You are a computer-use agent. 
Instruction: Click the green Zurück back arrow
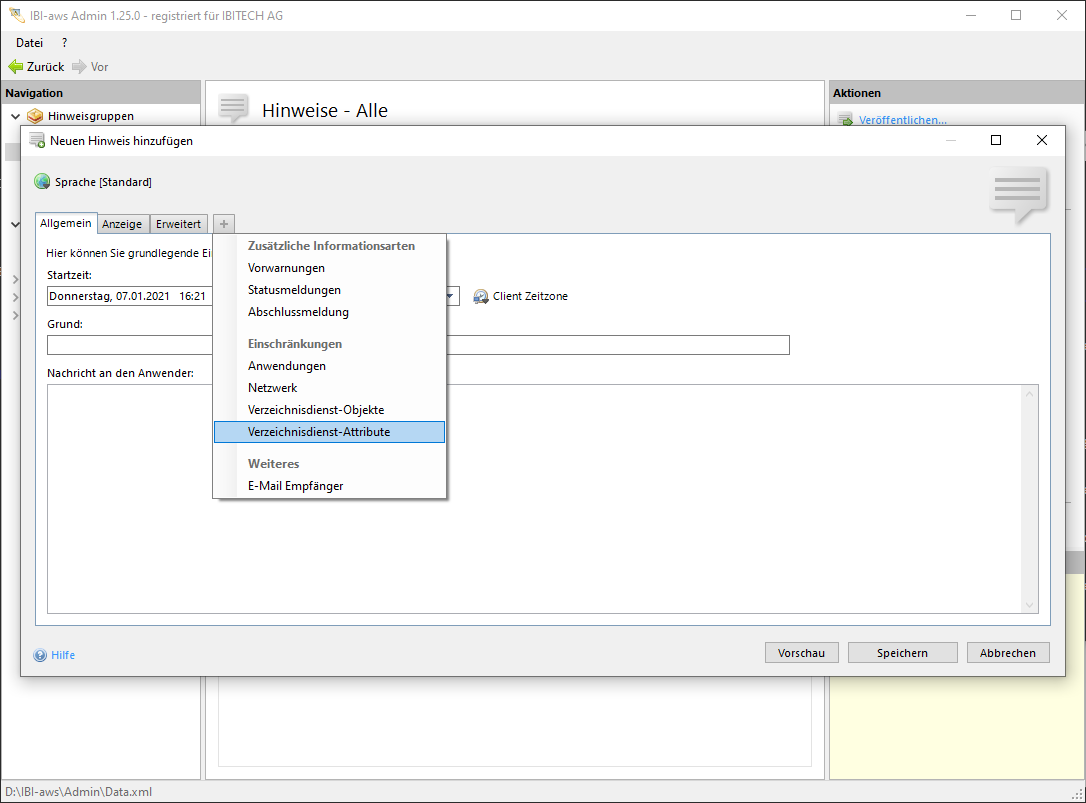(15, 67)
